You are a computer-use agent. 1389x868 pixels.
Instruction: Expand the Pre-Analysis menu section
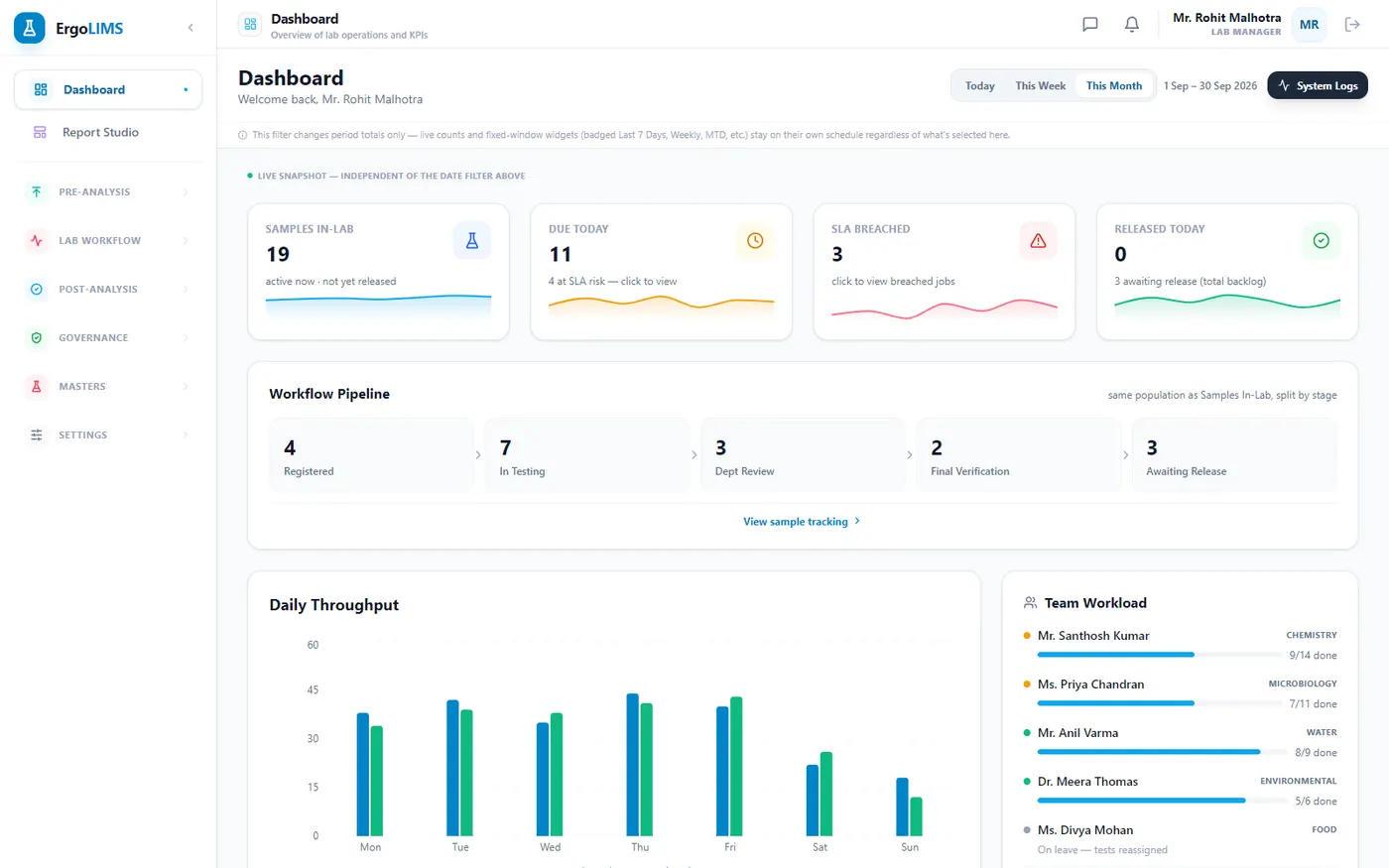click(107, 191)
